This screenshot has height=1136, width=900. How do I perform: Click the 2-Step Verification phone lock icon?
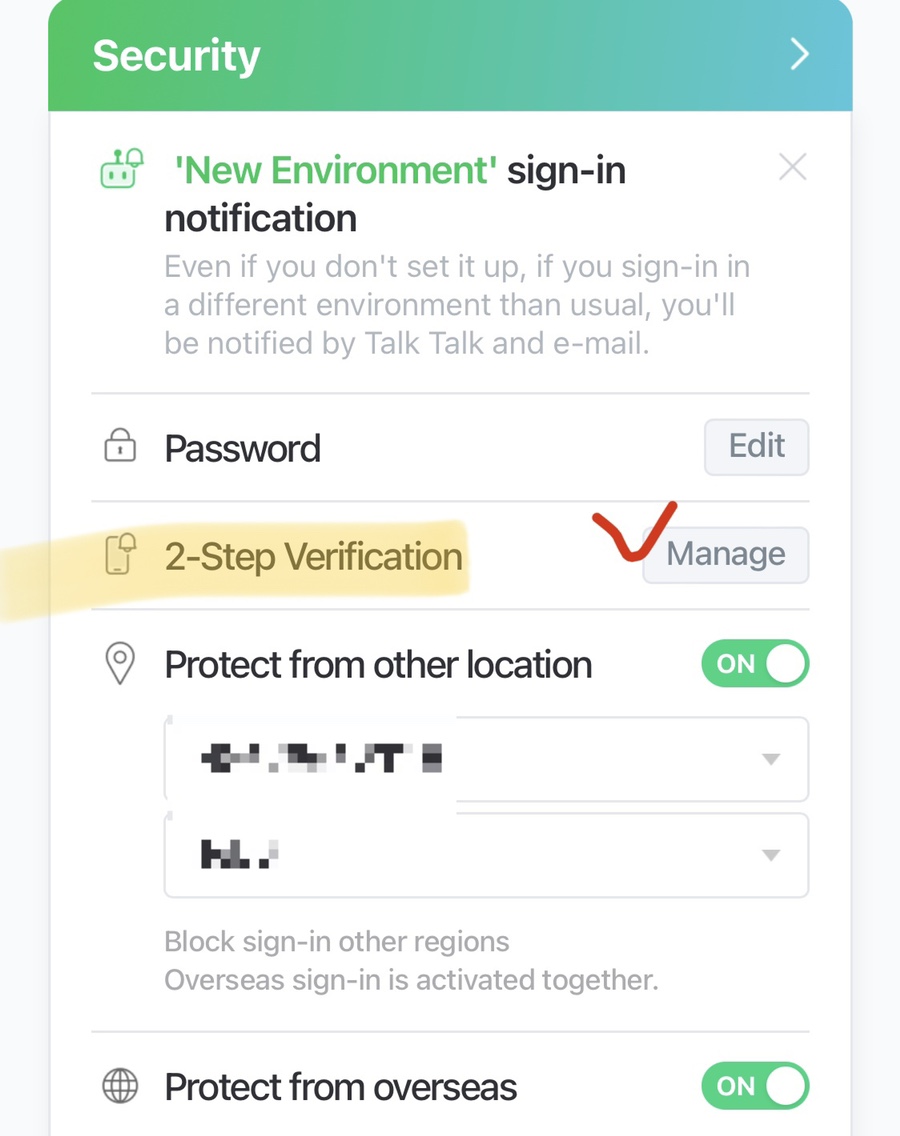point(120,554)
